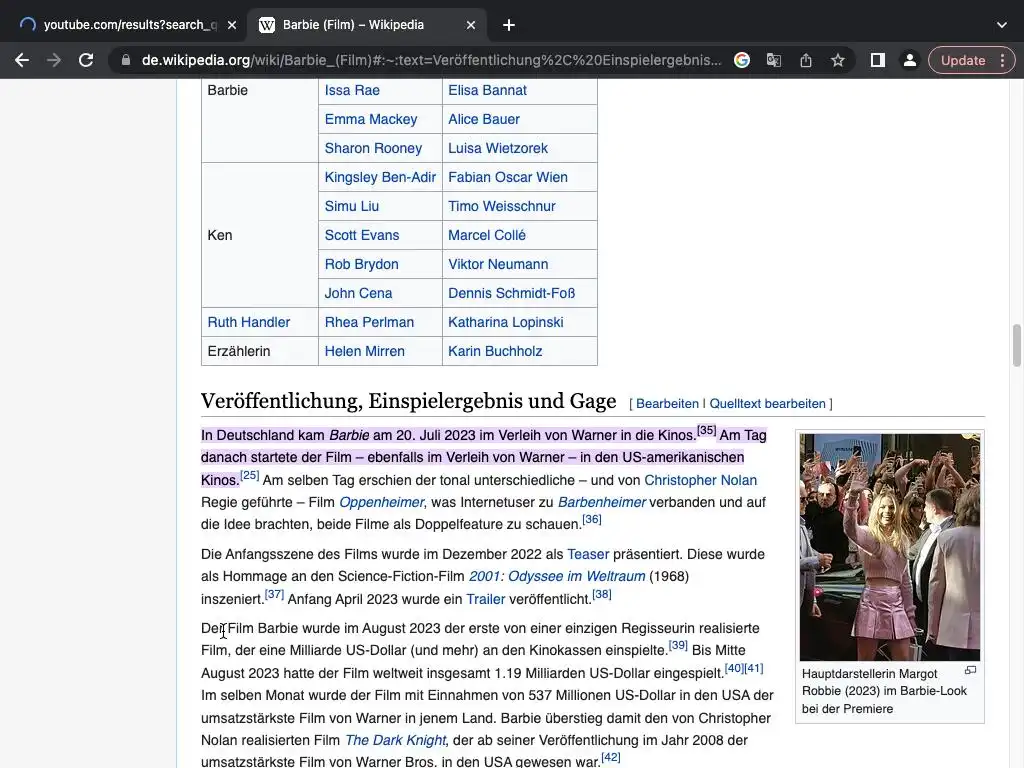Open the Emma Mackey link
The height and width of the screenshot is (768, 1024).
pyautogui.click(x=370, y=119)
